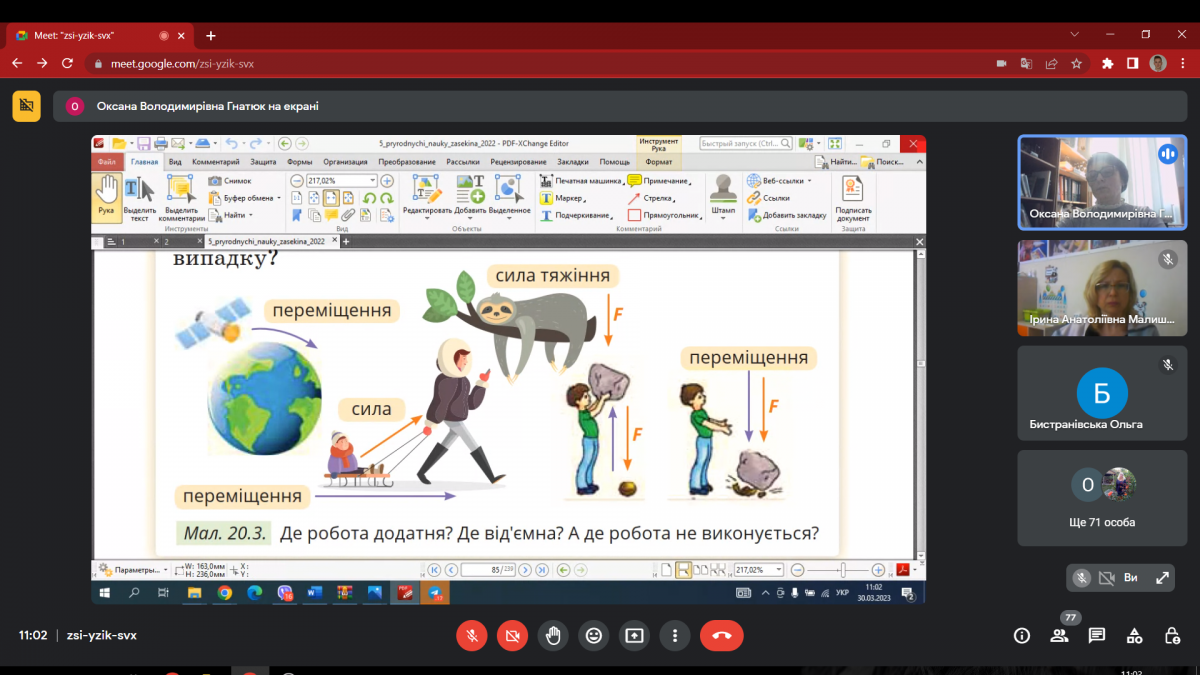This screenshot has width=1200, height=675.
Task: Toggle picture-in-picture icon in top-left corner
Action: pyautogui.click(x=27, y=106)
